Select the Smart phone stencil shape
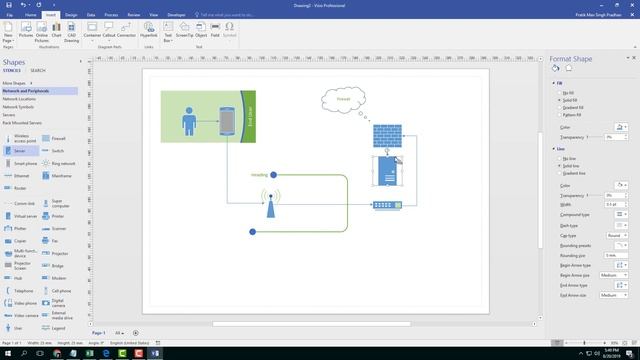The height and width of the screenshot is (360, 640). point(21,163)
